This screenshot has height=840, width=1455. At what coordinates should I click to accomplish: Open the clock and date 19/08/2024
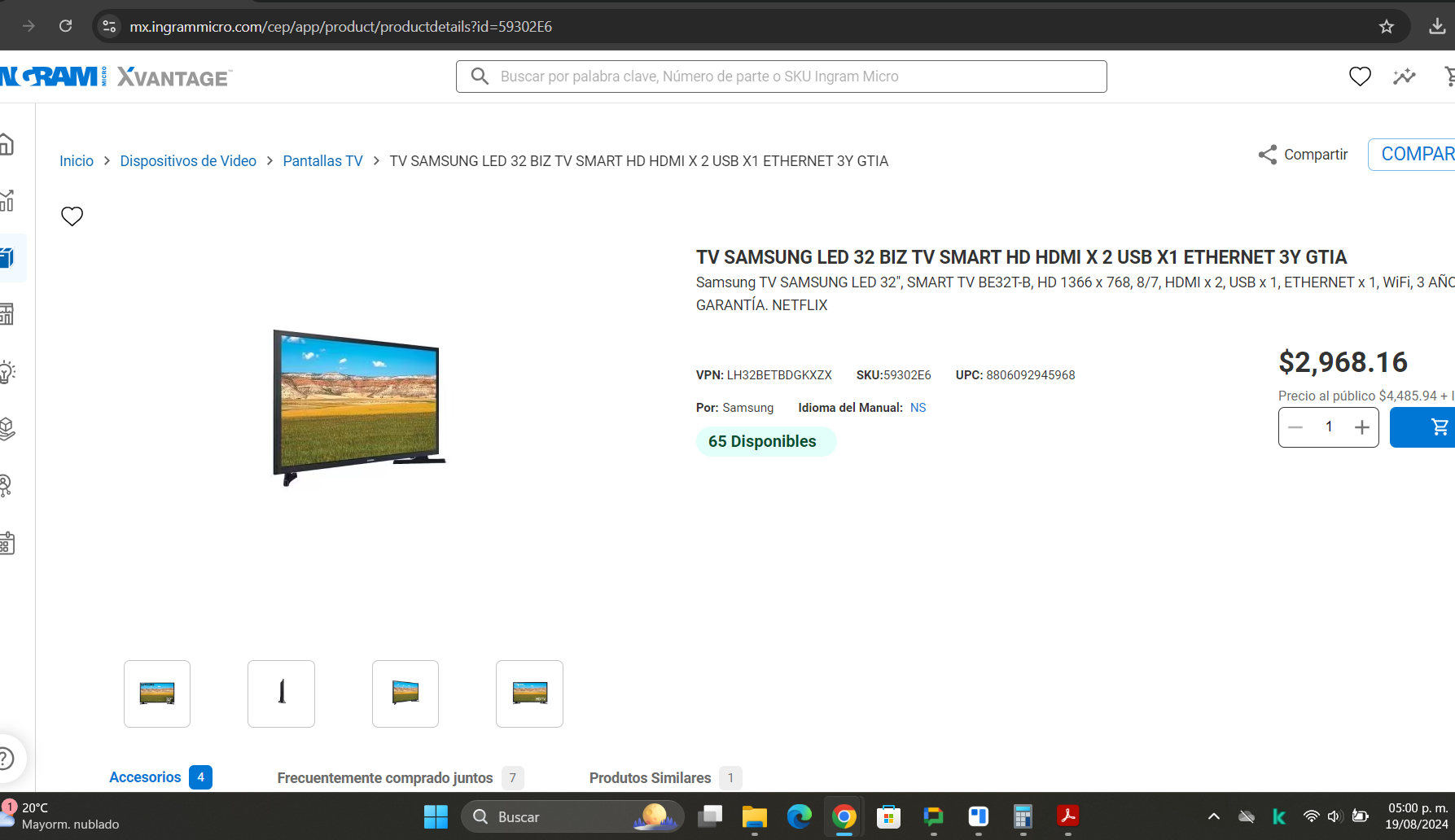pos(1418,816)
